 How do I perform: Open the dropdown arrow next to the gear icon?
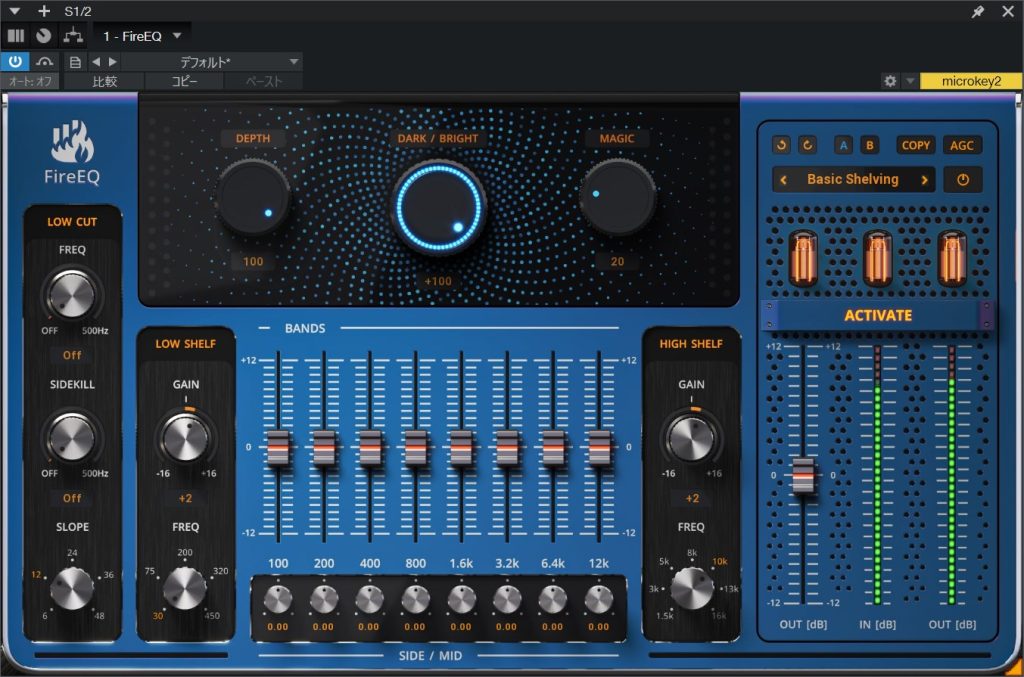click(x=909, y=81)
